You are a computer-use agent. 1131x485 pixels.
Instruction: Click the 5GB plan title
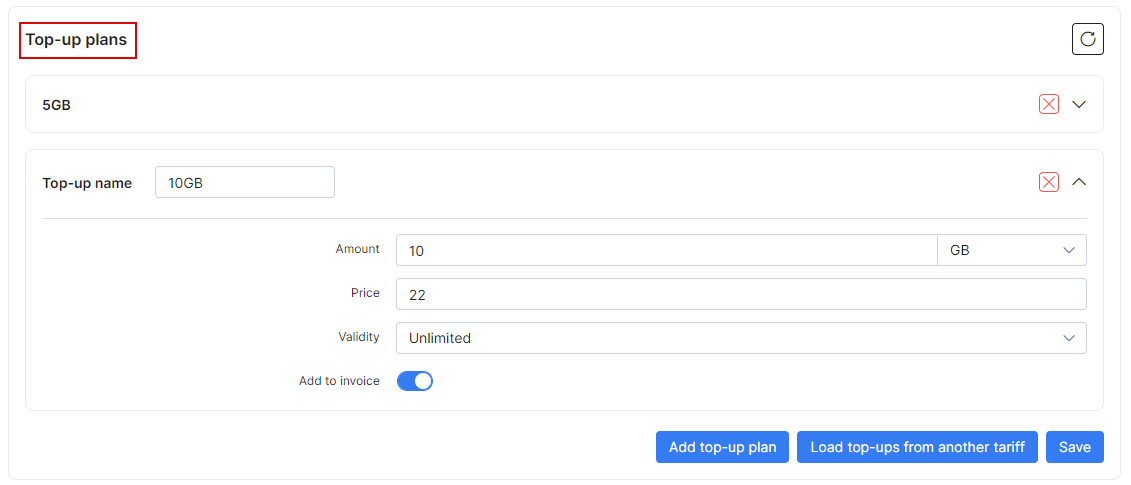point(56,105)
